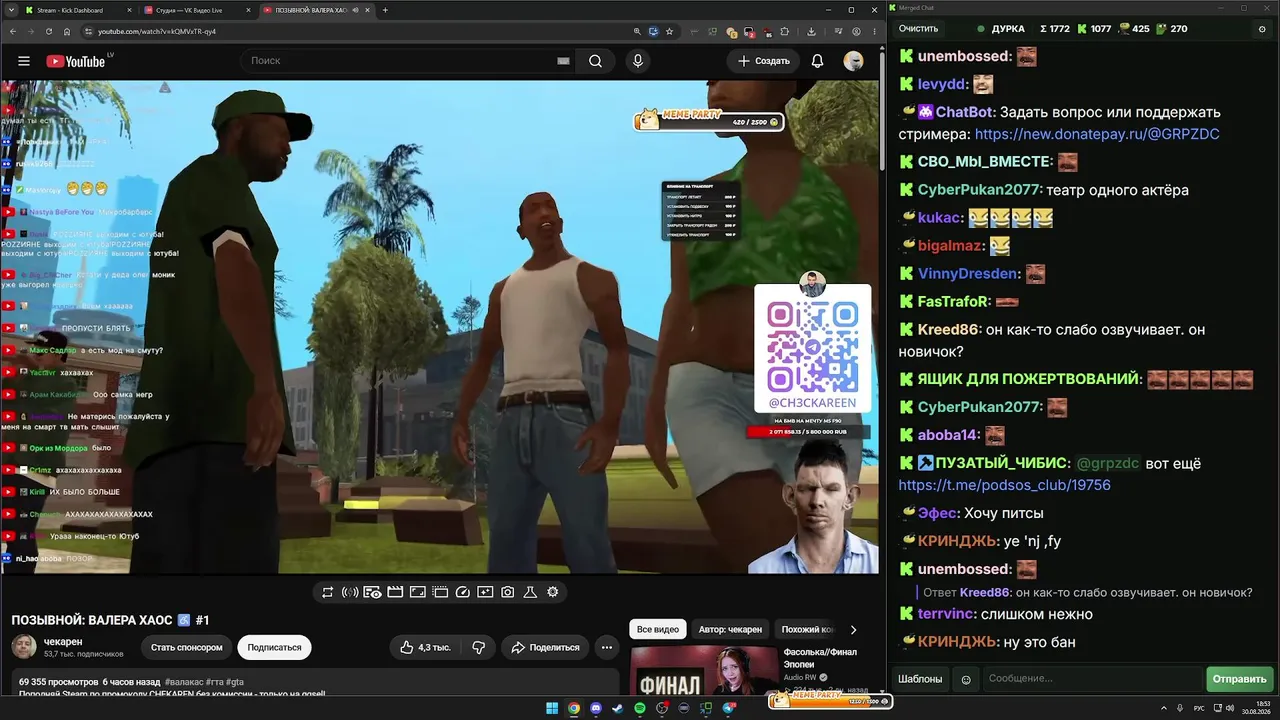This screenshot has width=1280, height=720.
Task: Click the Стать спонсором button
Action: coord(186,647)
